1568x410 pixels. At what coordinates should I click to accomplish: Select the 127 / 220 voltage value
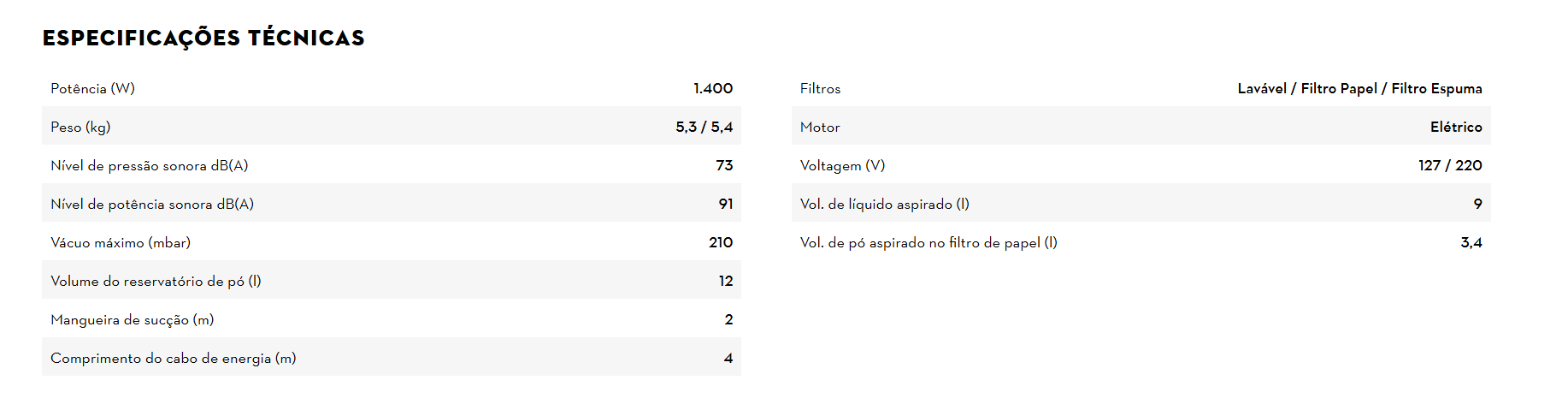pos(1449,165)
